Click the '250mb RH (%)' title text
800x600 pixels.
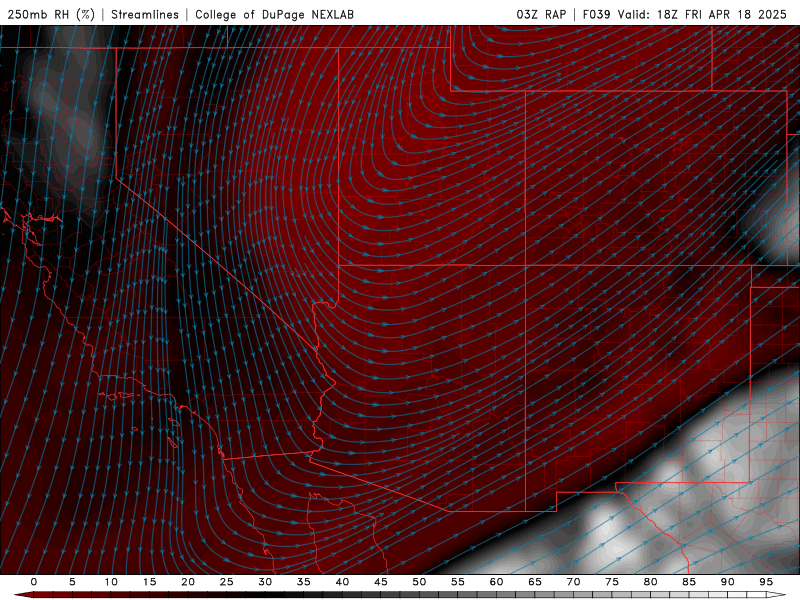pyautogui.click(x=51, y=14)
